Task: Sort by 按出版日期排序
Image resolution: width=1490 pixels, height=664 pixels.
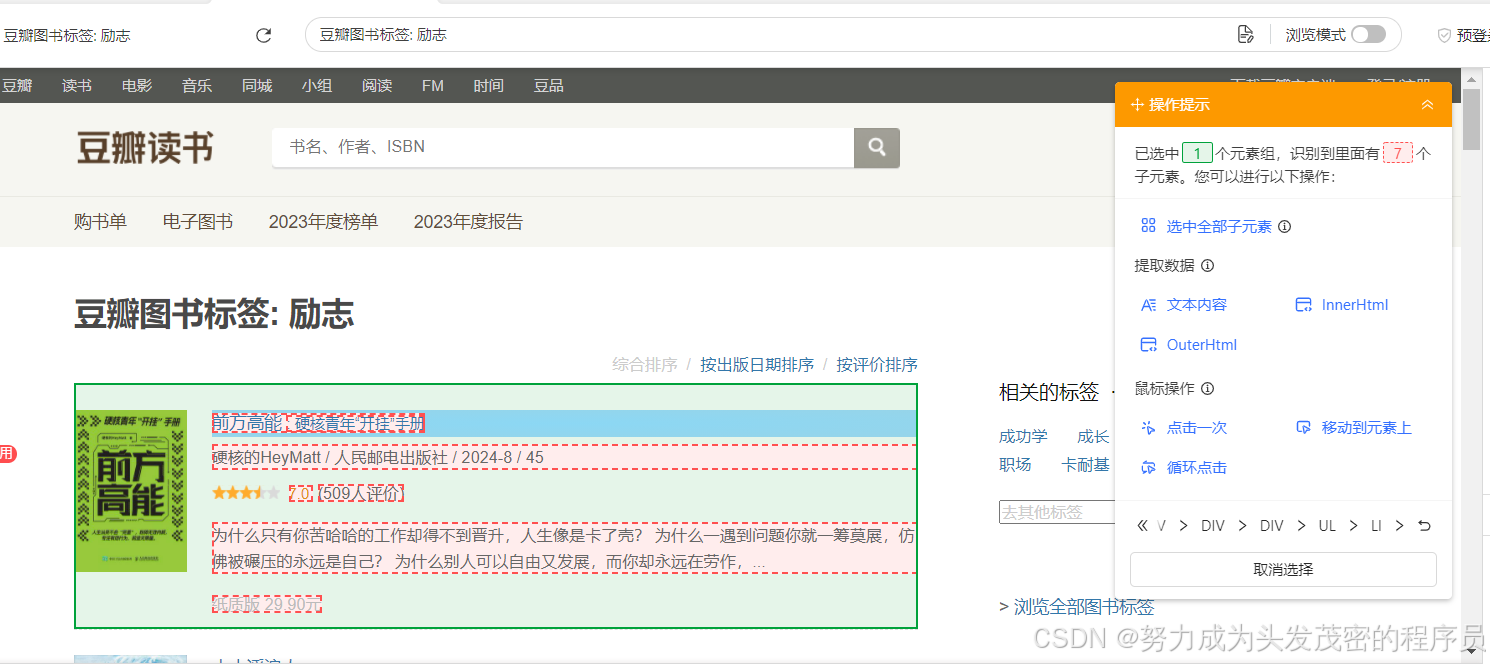Action: (757, 365)
